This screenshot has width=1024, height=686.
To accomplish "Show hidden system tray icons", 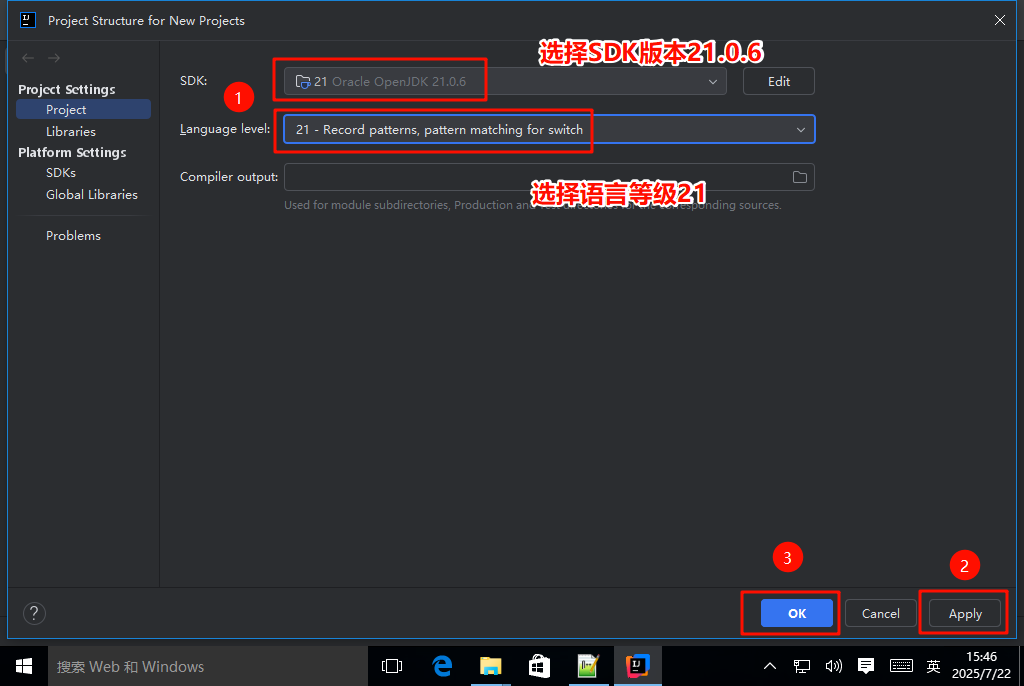I will pyautogui.click(x=770, y=666).
